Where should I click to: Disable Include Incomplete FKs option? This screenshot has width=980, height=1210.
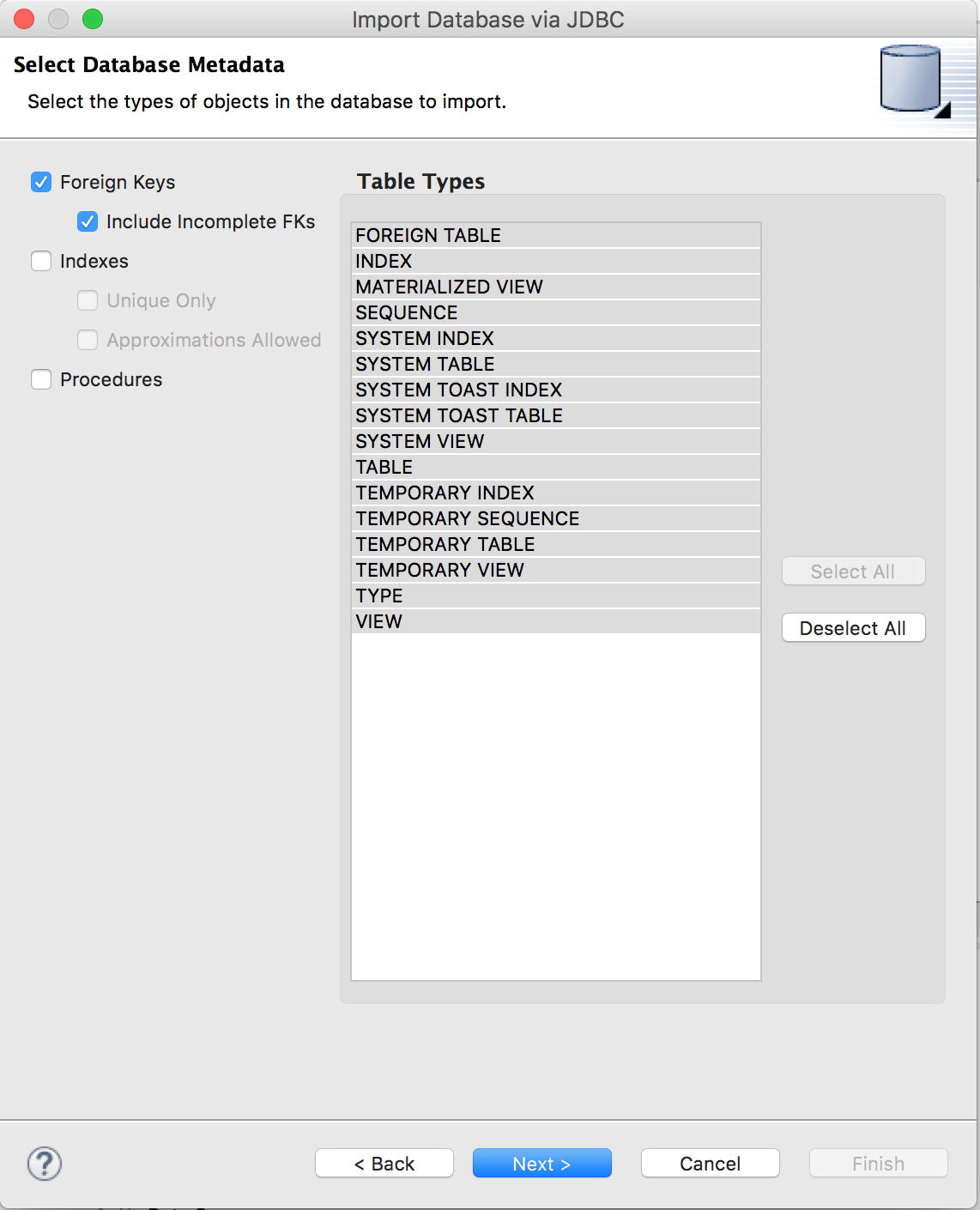click(88, 221)
